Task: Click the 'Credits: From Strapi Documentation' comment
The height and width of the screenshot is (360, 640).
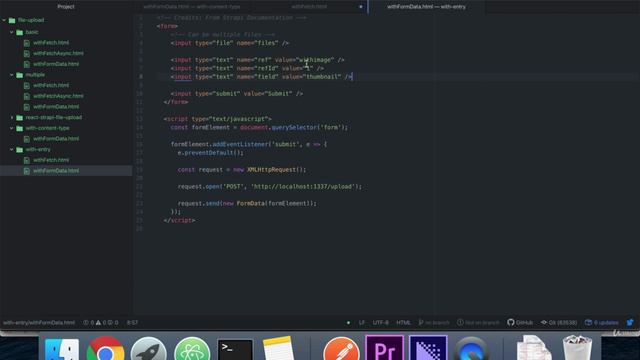Action: click(231, 18)
